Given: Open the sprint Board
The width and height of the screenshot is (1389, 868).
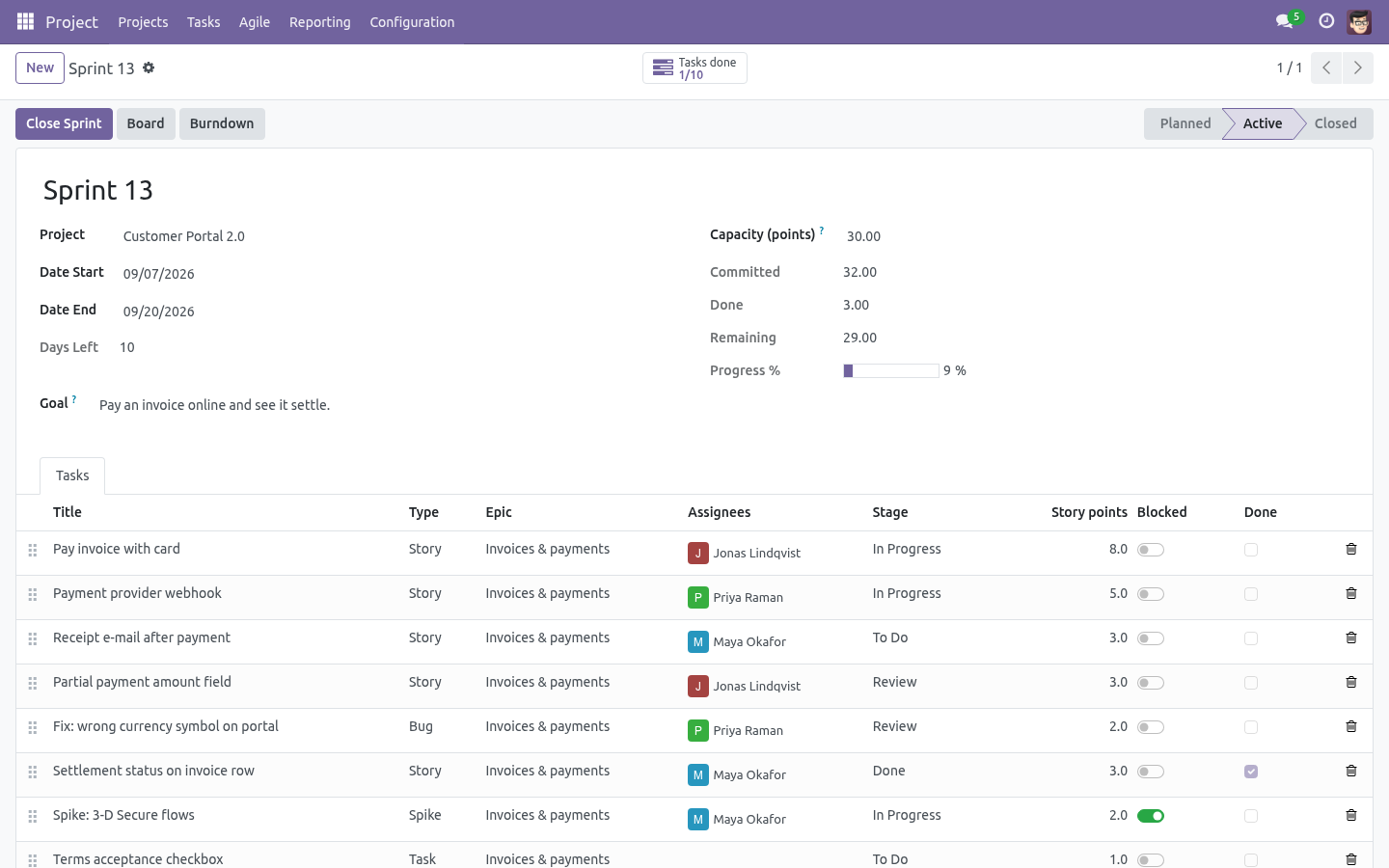Looking at the screenshot, I should (x=146, y=123).
